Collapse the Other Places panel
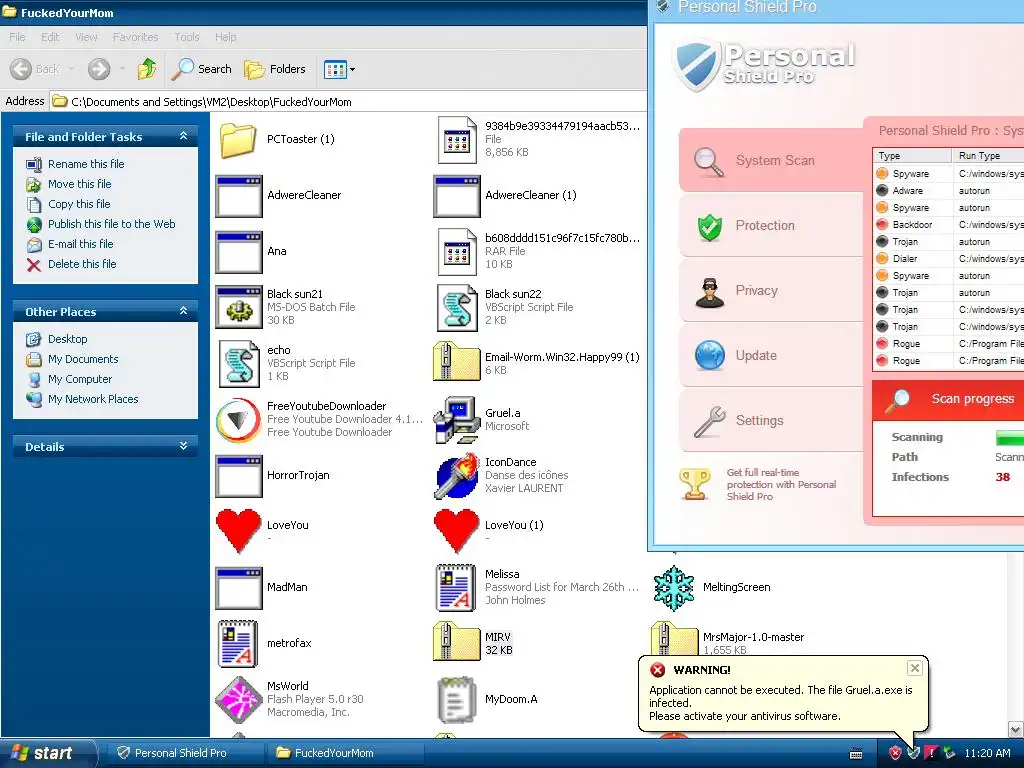Screen dimensions: 1024x768 click(184, 311)
